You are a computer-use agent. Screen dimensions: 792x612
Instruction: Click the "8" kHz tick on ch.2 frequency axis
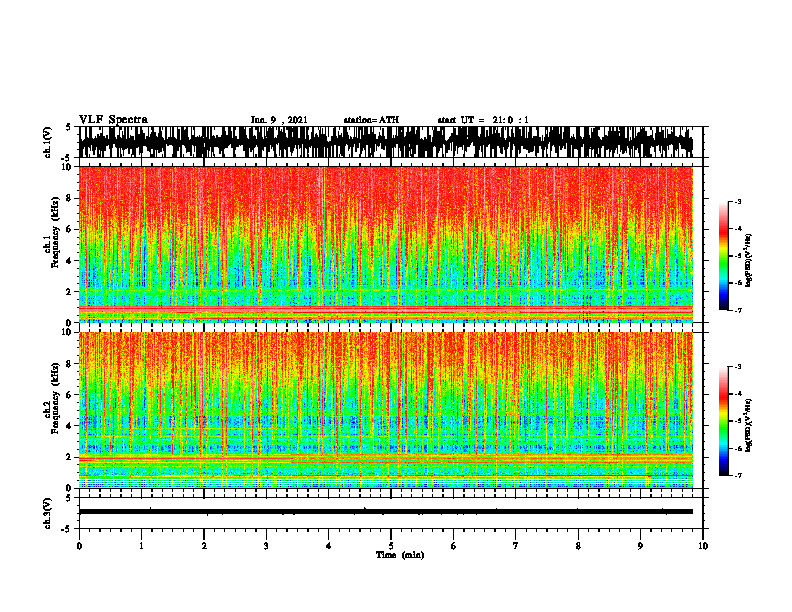tap(70, 364)
